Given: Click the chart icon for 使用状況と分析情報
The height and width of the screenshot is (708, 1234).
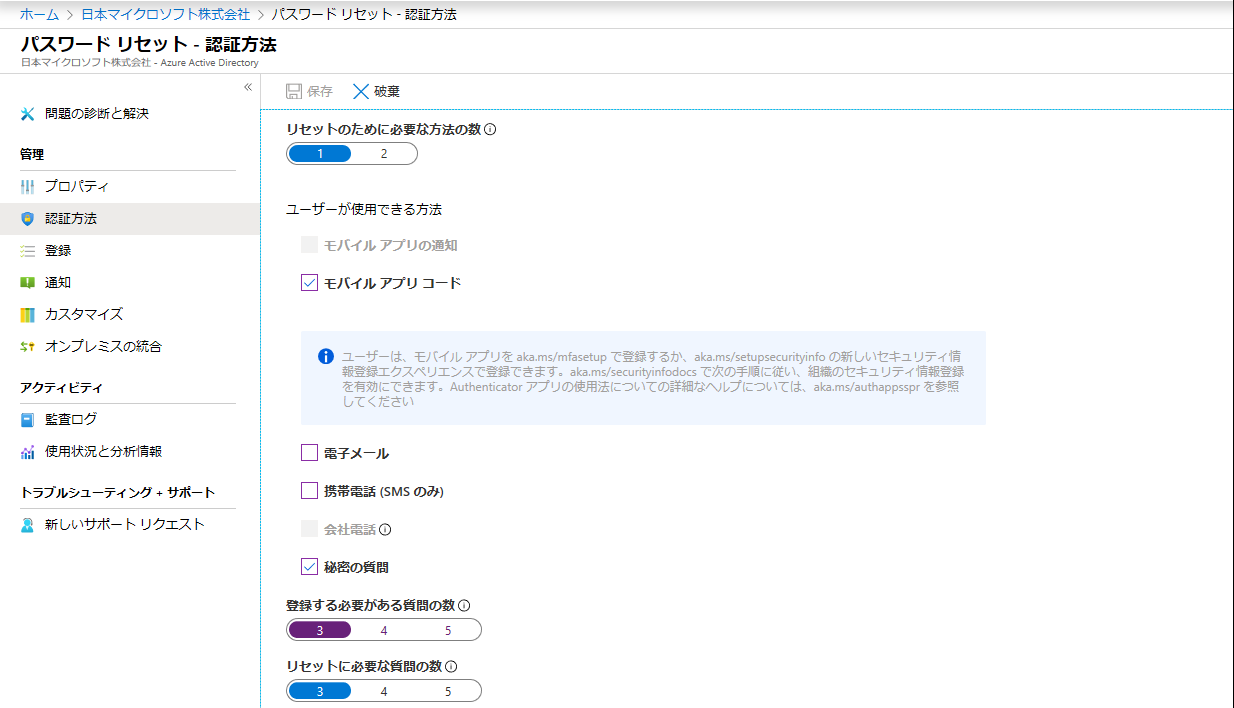Looking at the screenshot, I should coord(28,452).
